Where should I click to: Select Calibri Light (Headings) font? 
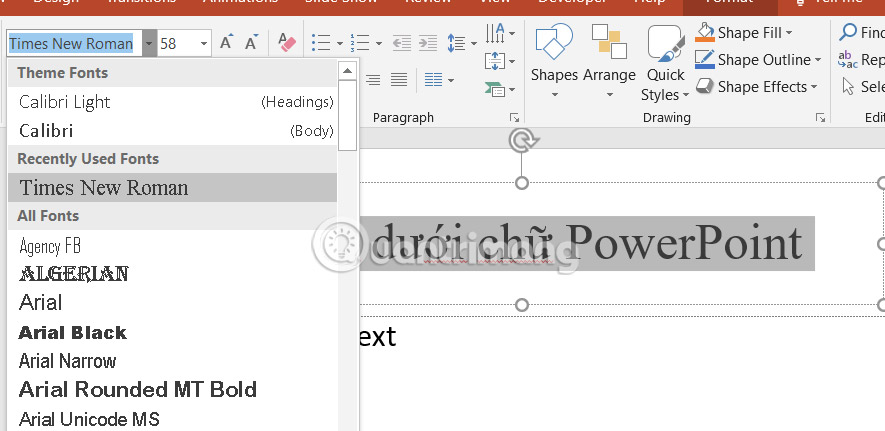click(173, 102)
